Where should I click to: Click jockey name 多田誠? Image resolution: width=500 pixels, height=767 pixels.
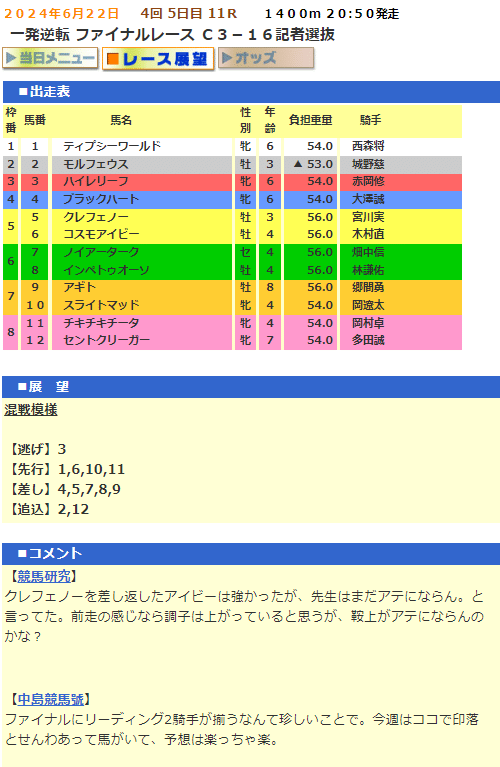click(x=368, y=340)
